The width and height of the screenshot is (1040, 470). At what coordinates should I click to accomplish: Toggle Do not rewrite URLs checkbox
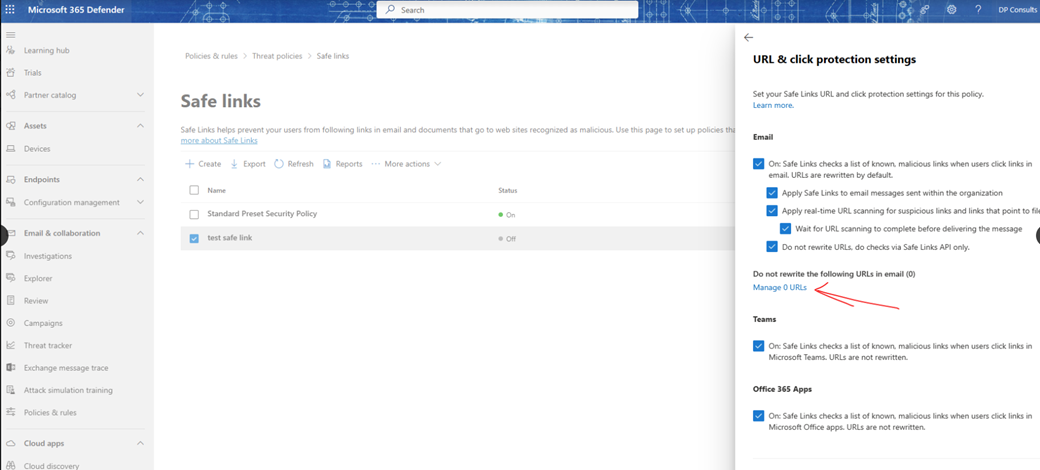(x=771, y=247)
